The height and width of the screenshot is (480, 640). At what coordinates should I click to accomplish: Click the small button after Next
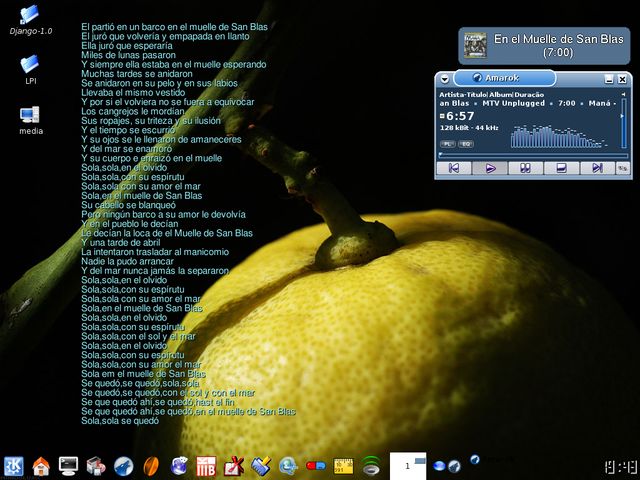(x=623, y=168)
